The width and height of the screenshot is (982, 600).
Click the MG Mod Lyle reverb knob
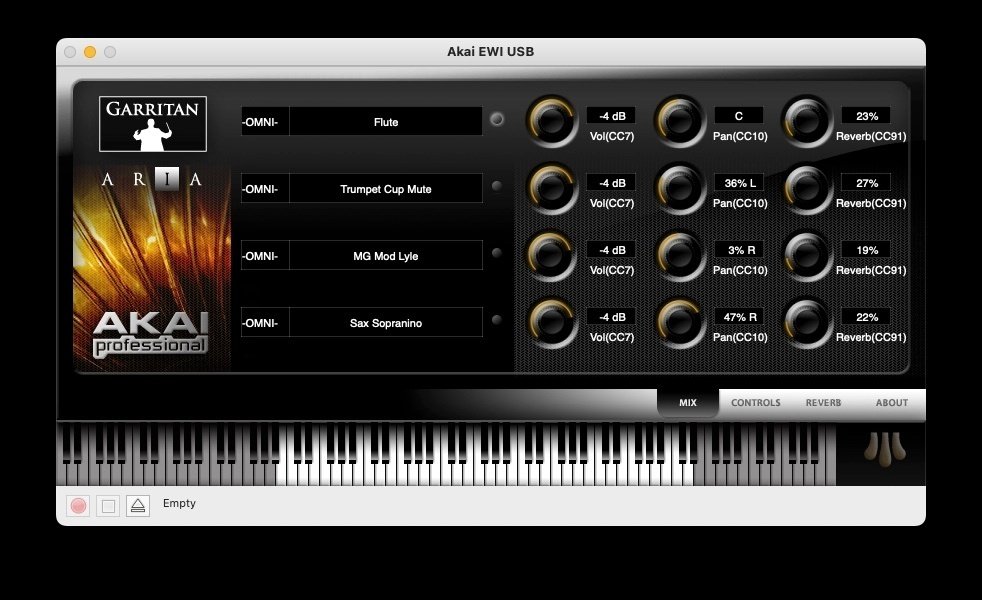tap(807, 255)
